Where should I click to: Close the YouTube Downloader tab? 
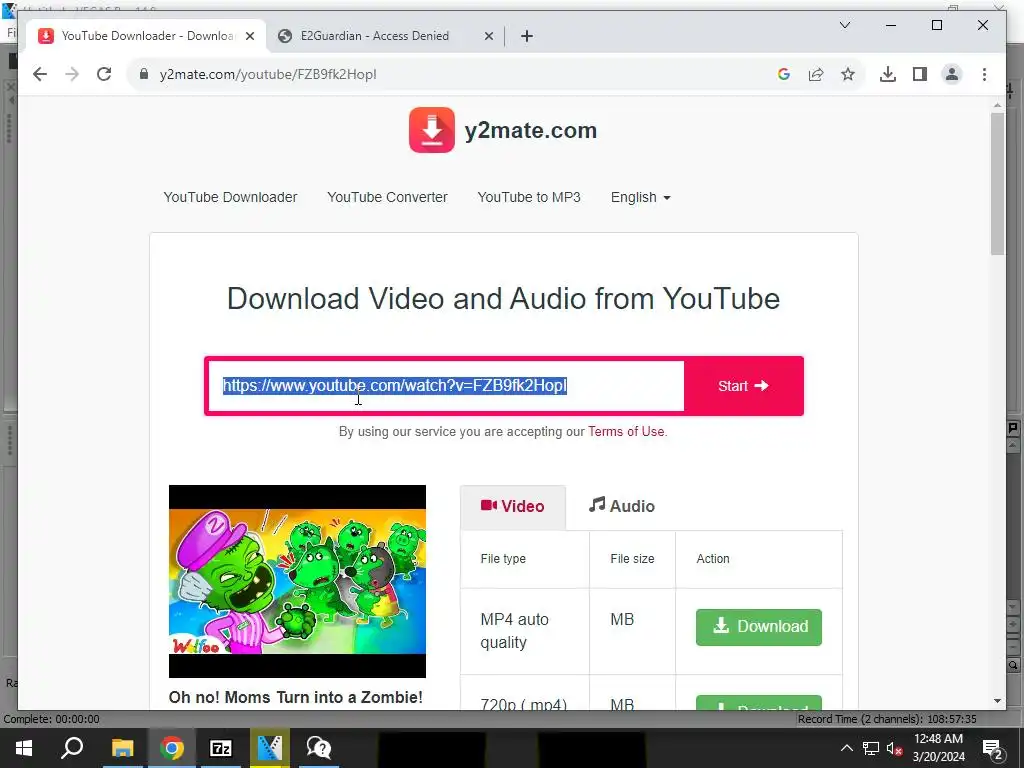pos(250,37)
